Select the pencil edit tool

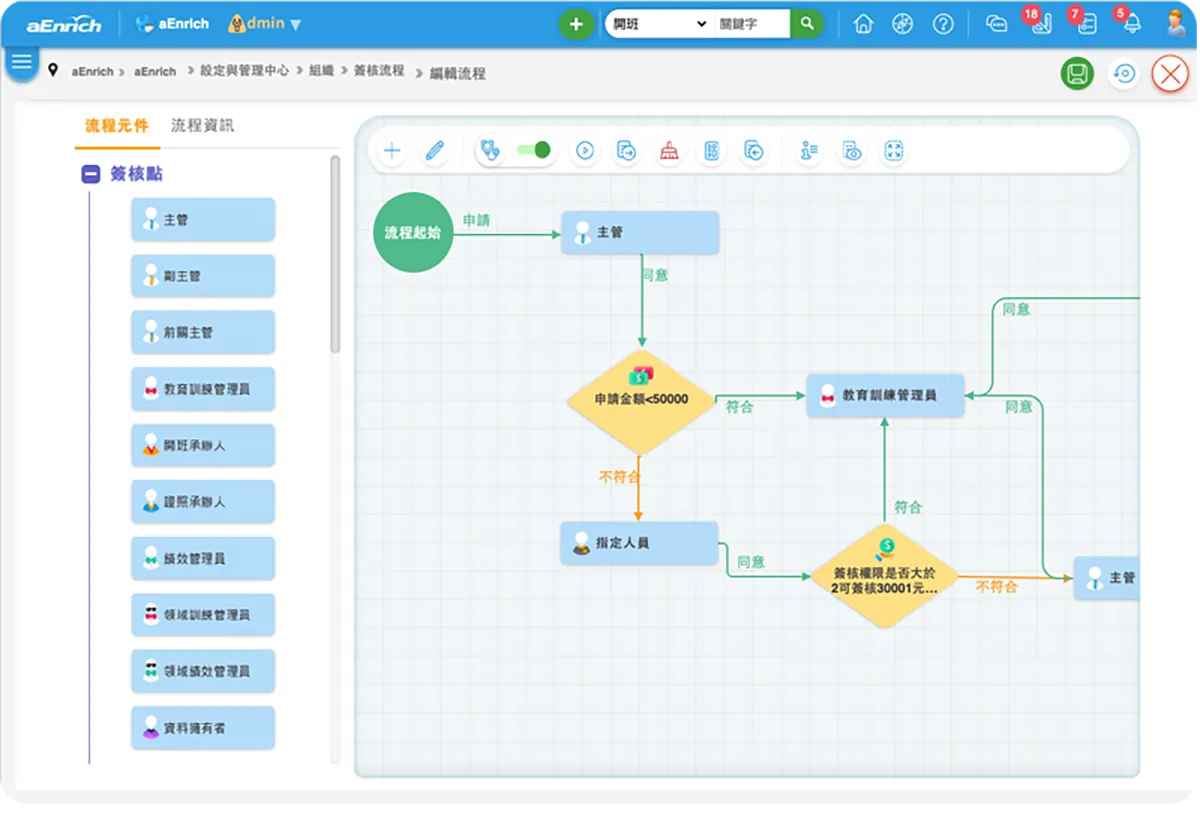click(434, 151)
